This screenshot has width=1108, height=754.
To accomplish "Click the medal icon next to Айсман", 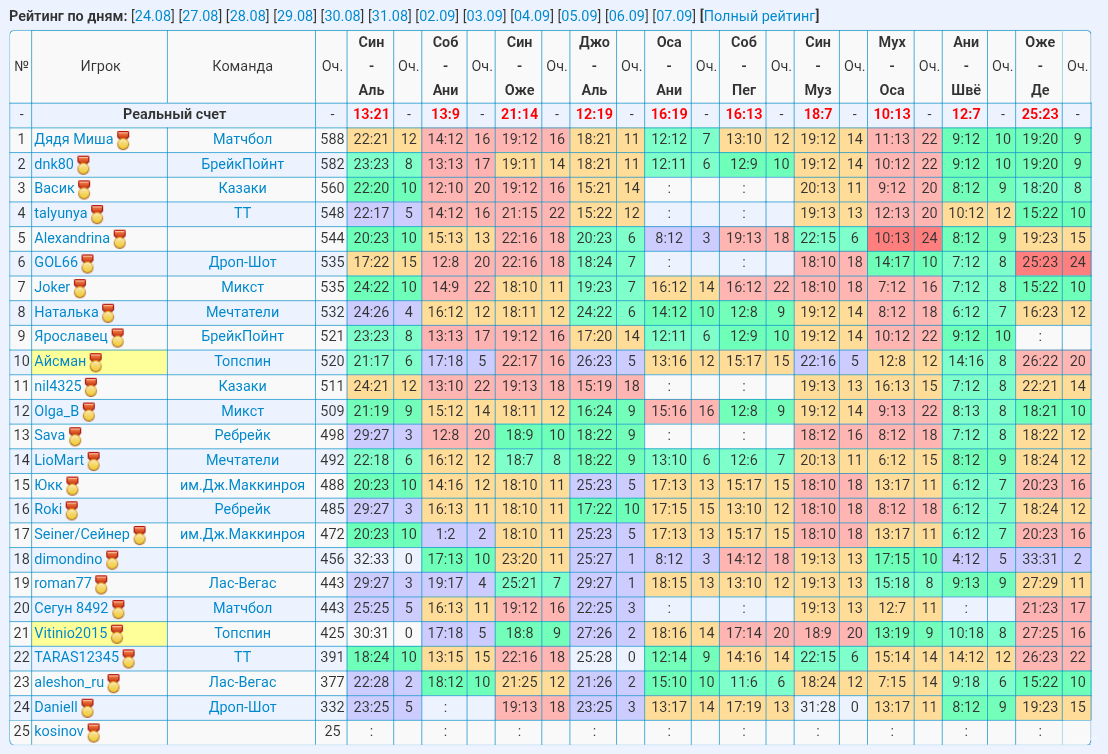I will click(95, 363).
